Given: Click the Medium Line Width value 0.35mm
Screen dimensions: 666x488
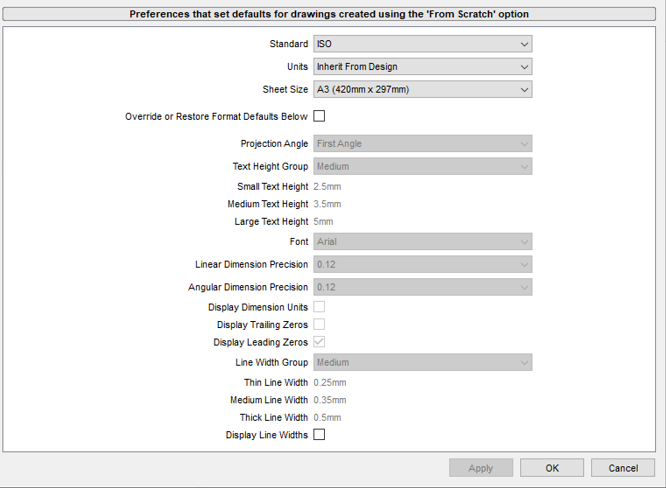Looking at the screenshot, I should (330, 400).
